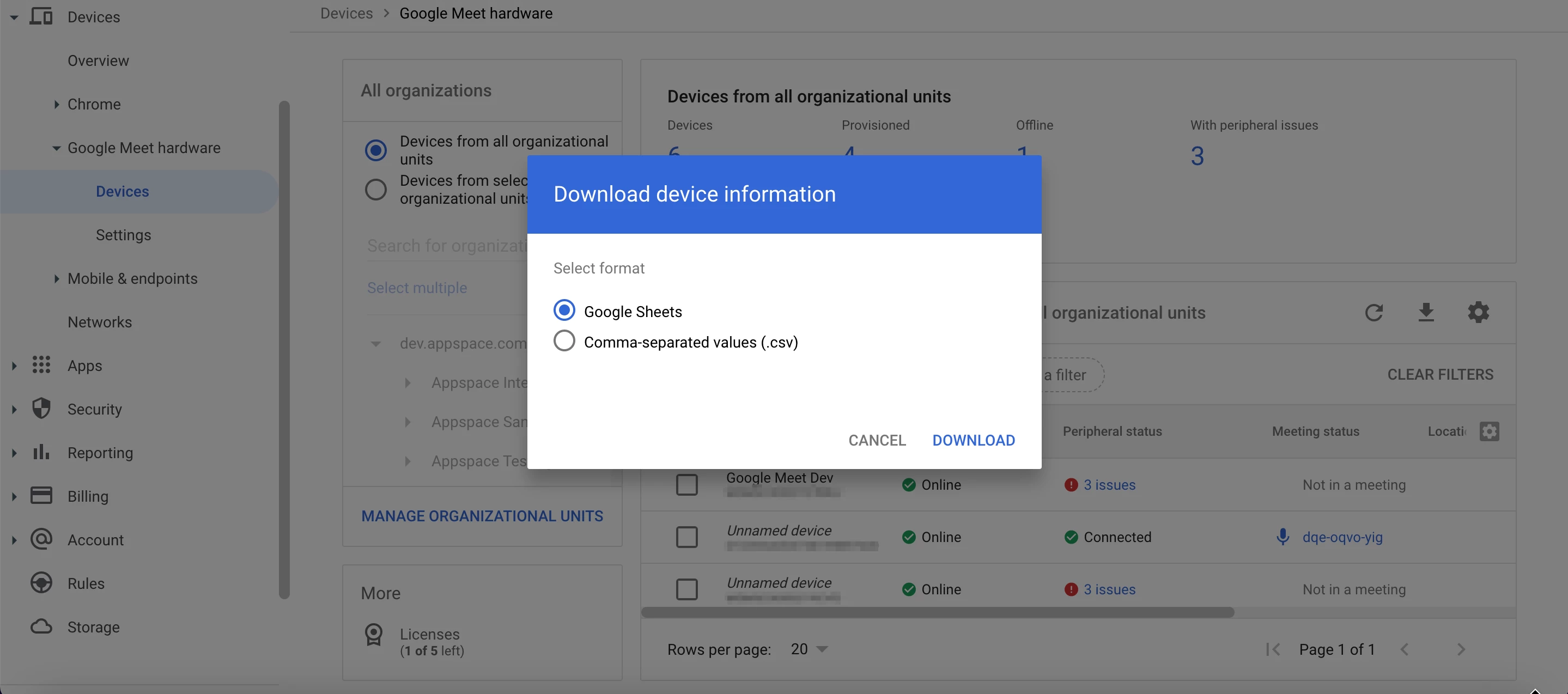This screenshot has height=694, width=1568.
Task: Select Comma-separated values (.csv) option
Action: 564,341
